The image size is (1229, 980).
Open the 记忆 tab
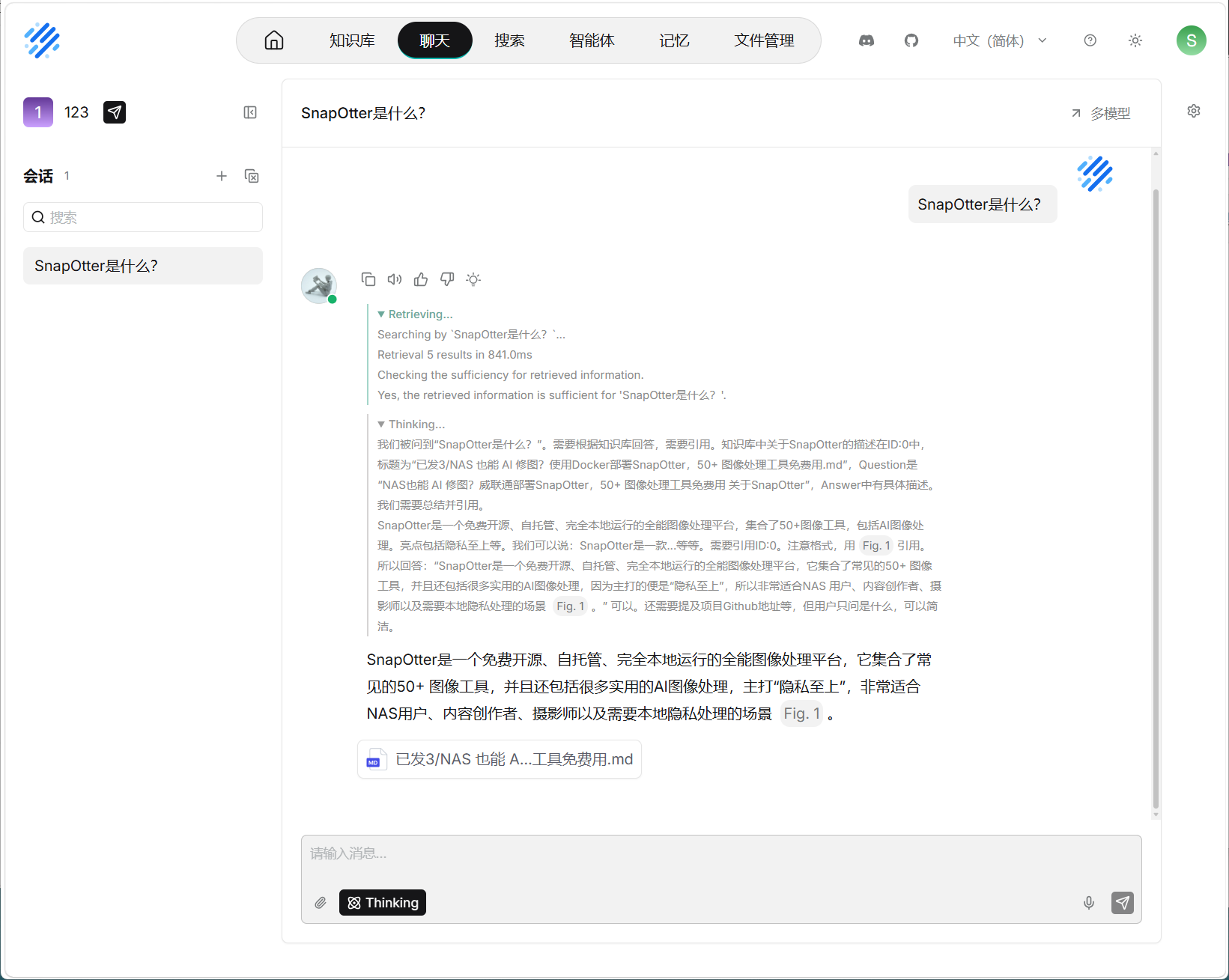(674, 40)
